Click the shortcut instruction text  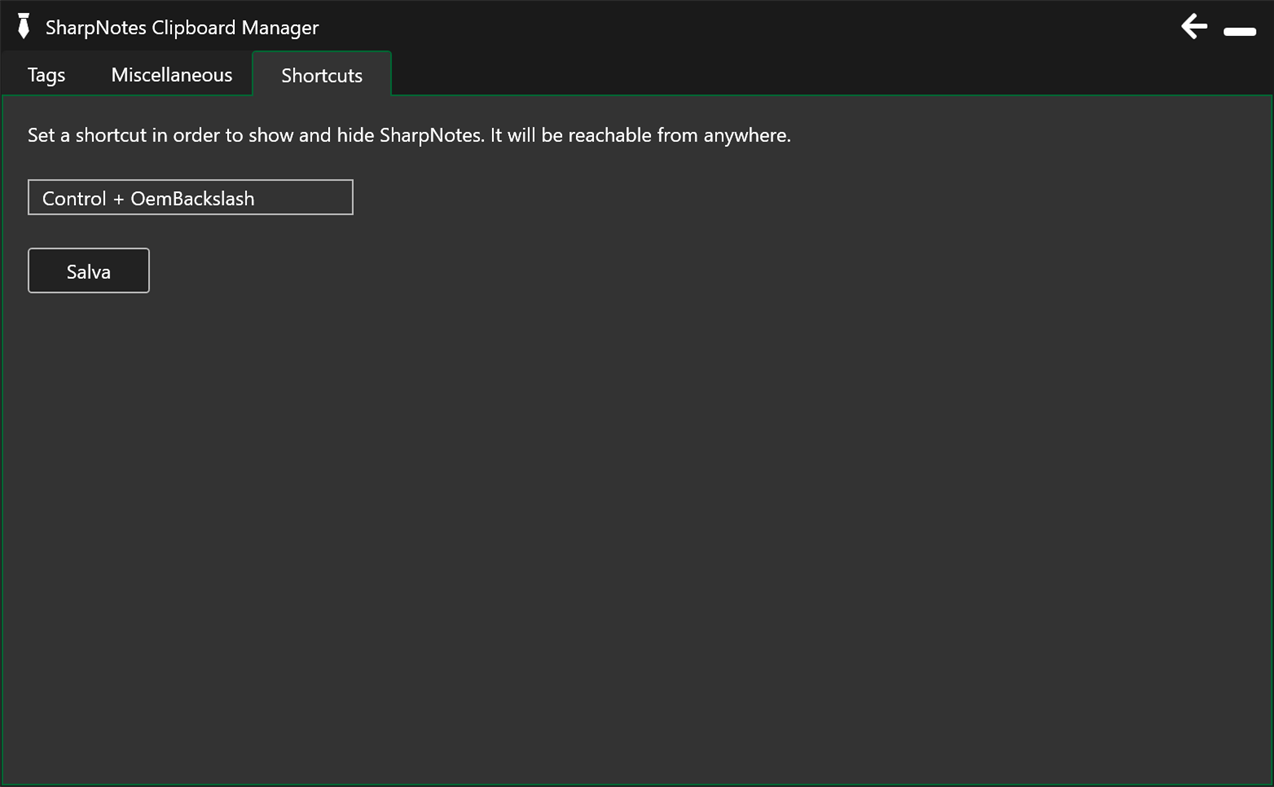point(409,135)
